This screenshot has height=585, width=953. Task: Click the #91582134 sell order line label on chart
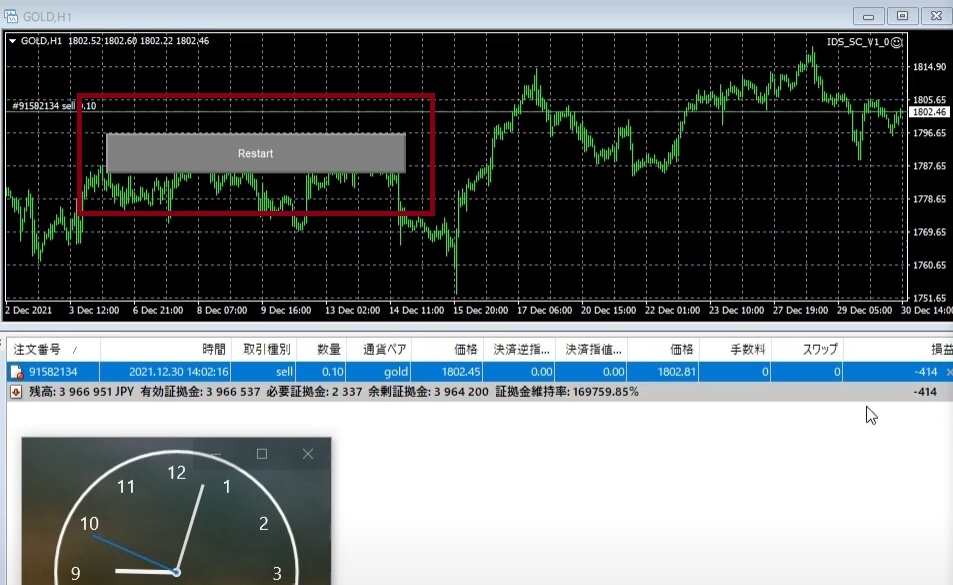coord(52,105)
